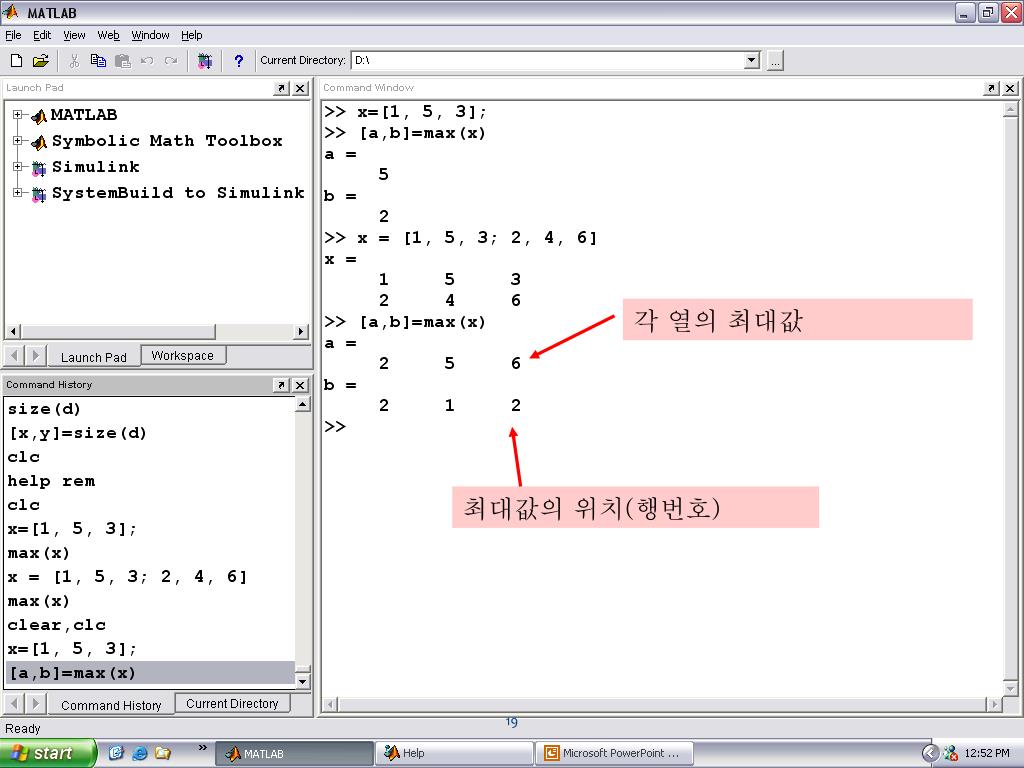Open the Web menu

pos(108,35)
